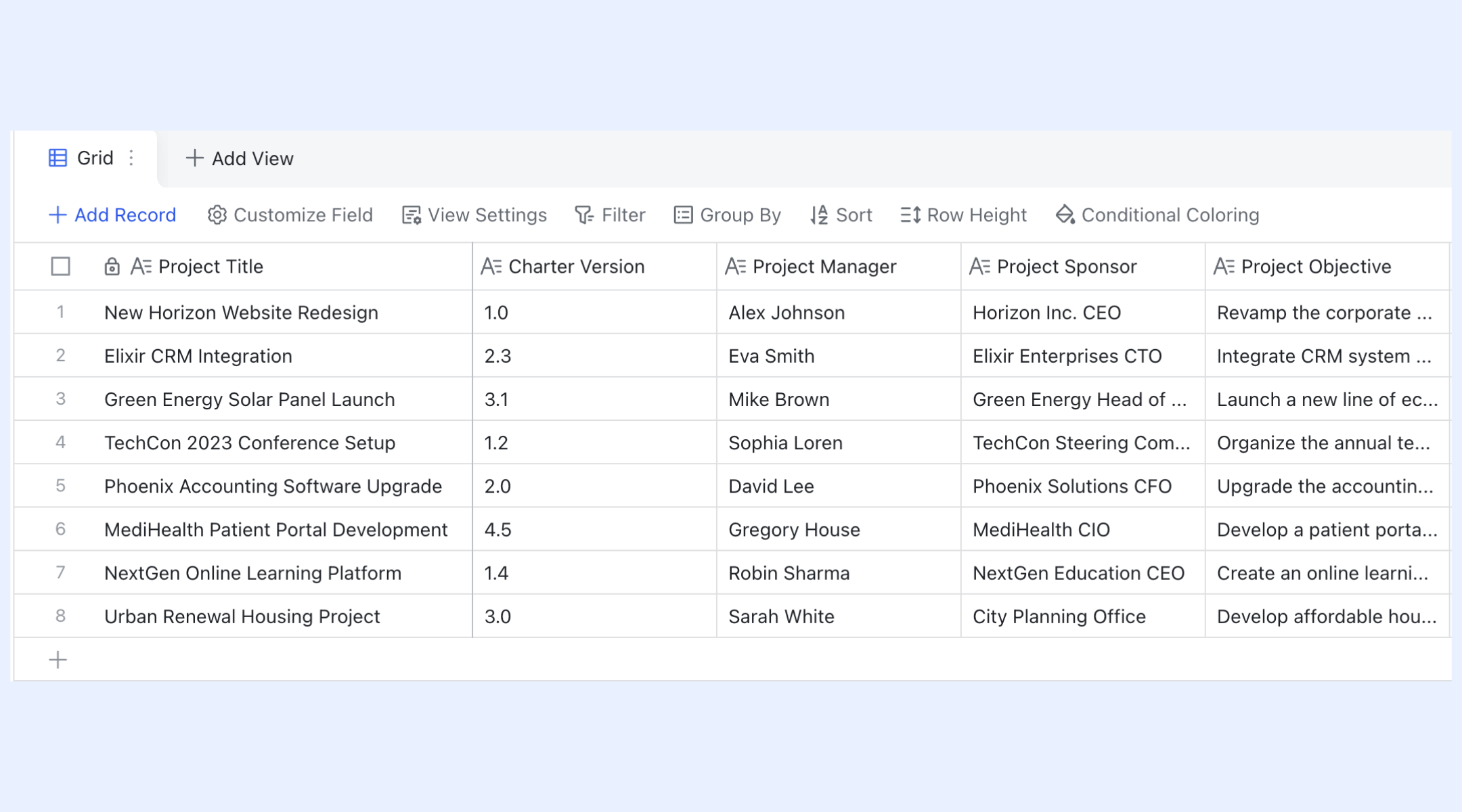This screenshot has width=1462, height=812.
Task: Click manager cell Robin Sharma
Action: 839,573
